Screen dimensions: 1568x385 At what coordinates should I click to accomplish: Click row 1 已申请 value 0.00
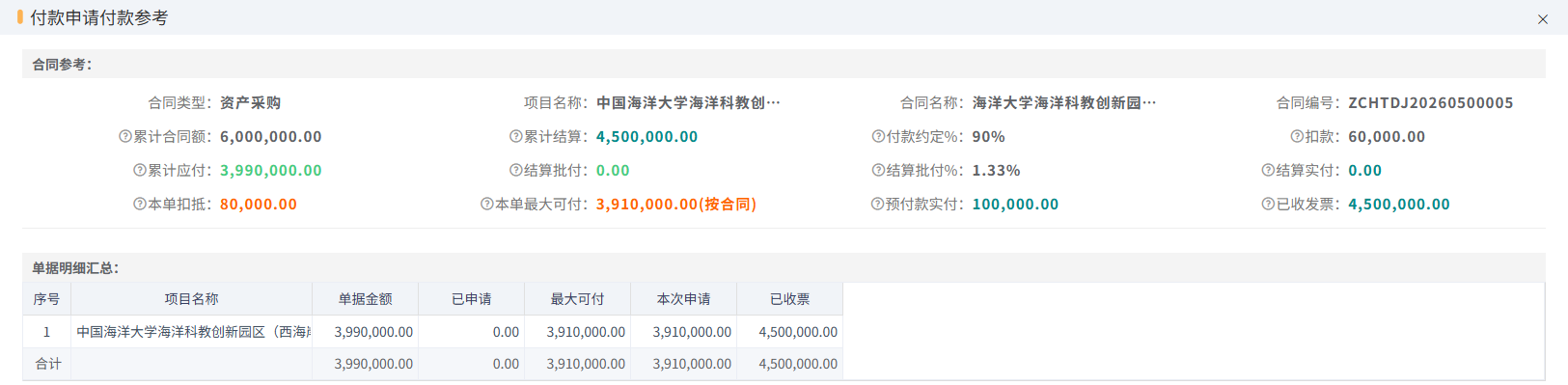click(x=506, y=332)
